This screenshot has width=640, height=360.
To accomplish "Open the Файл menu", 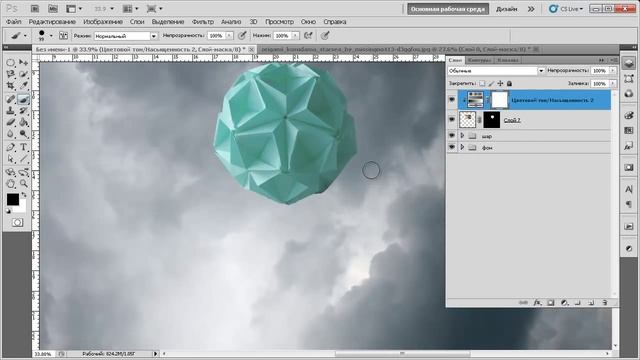I will point(13,22).
